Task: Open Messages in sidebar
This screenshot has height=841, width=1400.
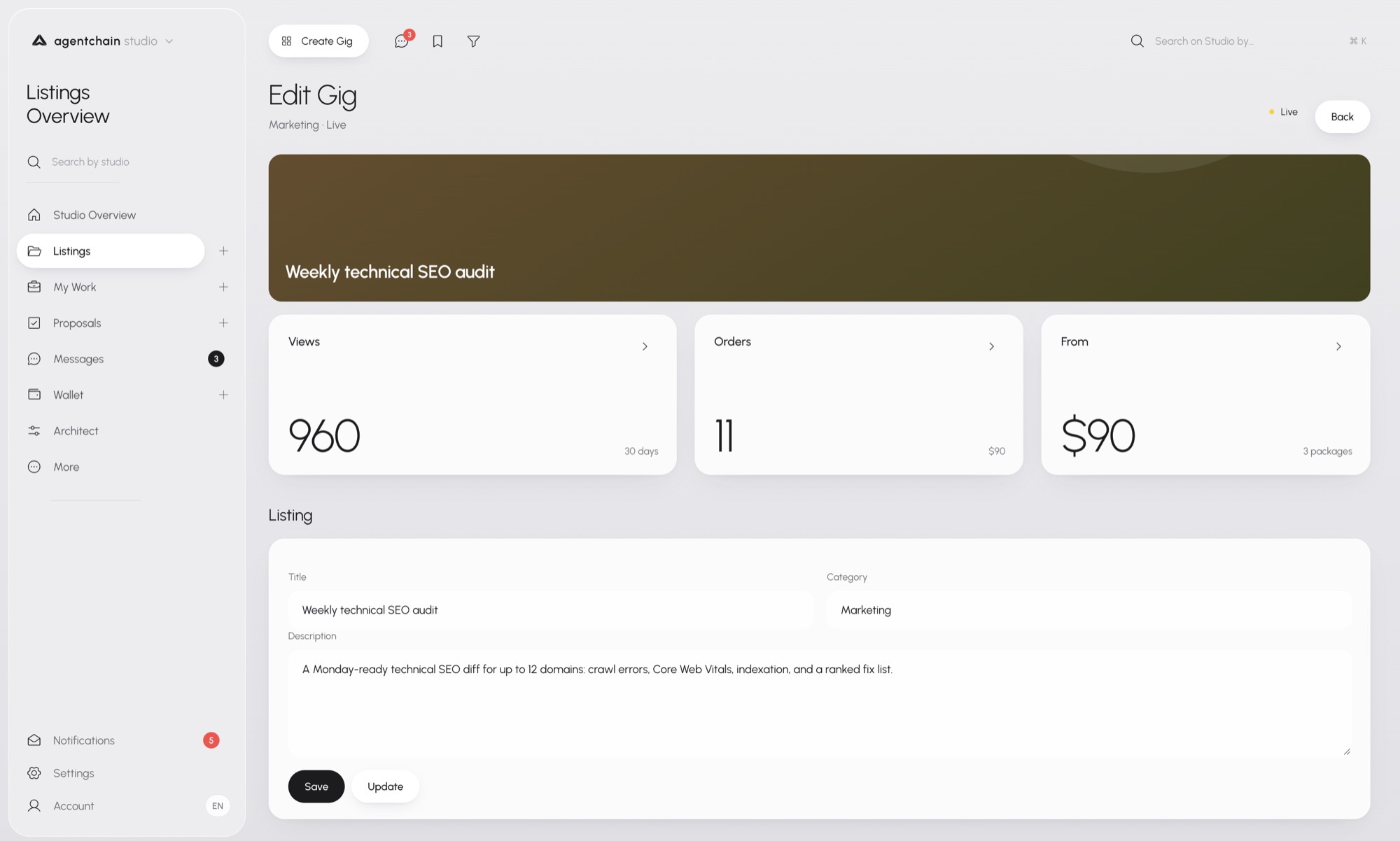Action: click(78, 359)
